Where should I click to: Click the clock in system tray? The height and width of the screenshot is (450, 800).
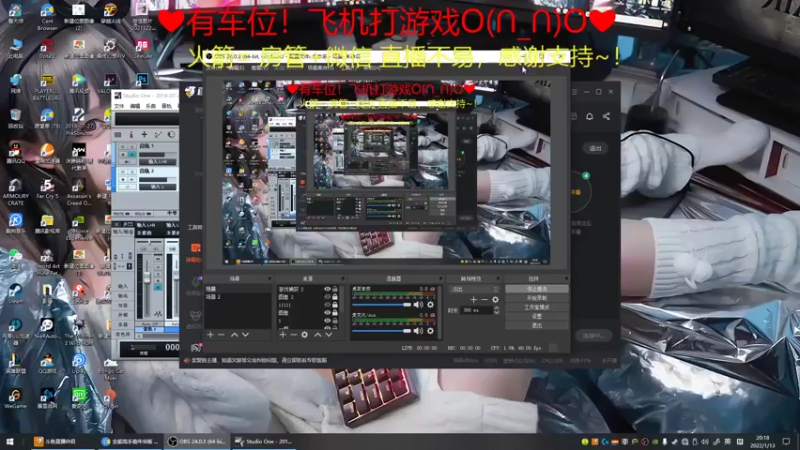(762, 441)
